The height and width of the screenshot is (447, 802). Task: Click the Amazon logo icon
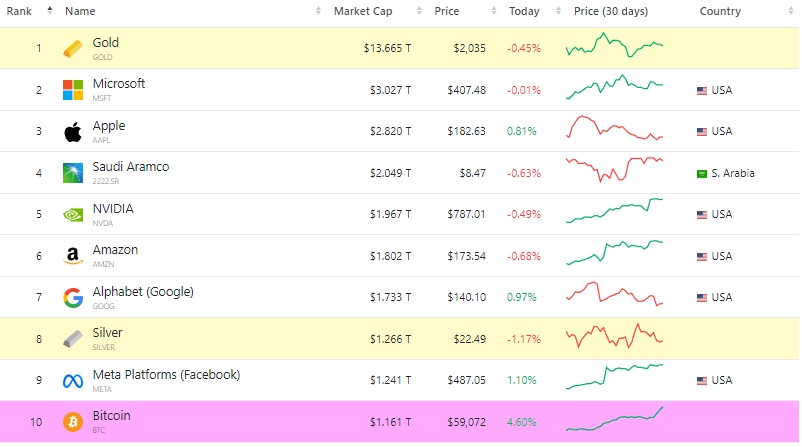(x=73, y=256)
